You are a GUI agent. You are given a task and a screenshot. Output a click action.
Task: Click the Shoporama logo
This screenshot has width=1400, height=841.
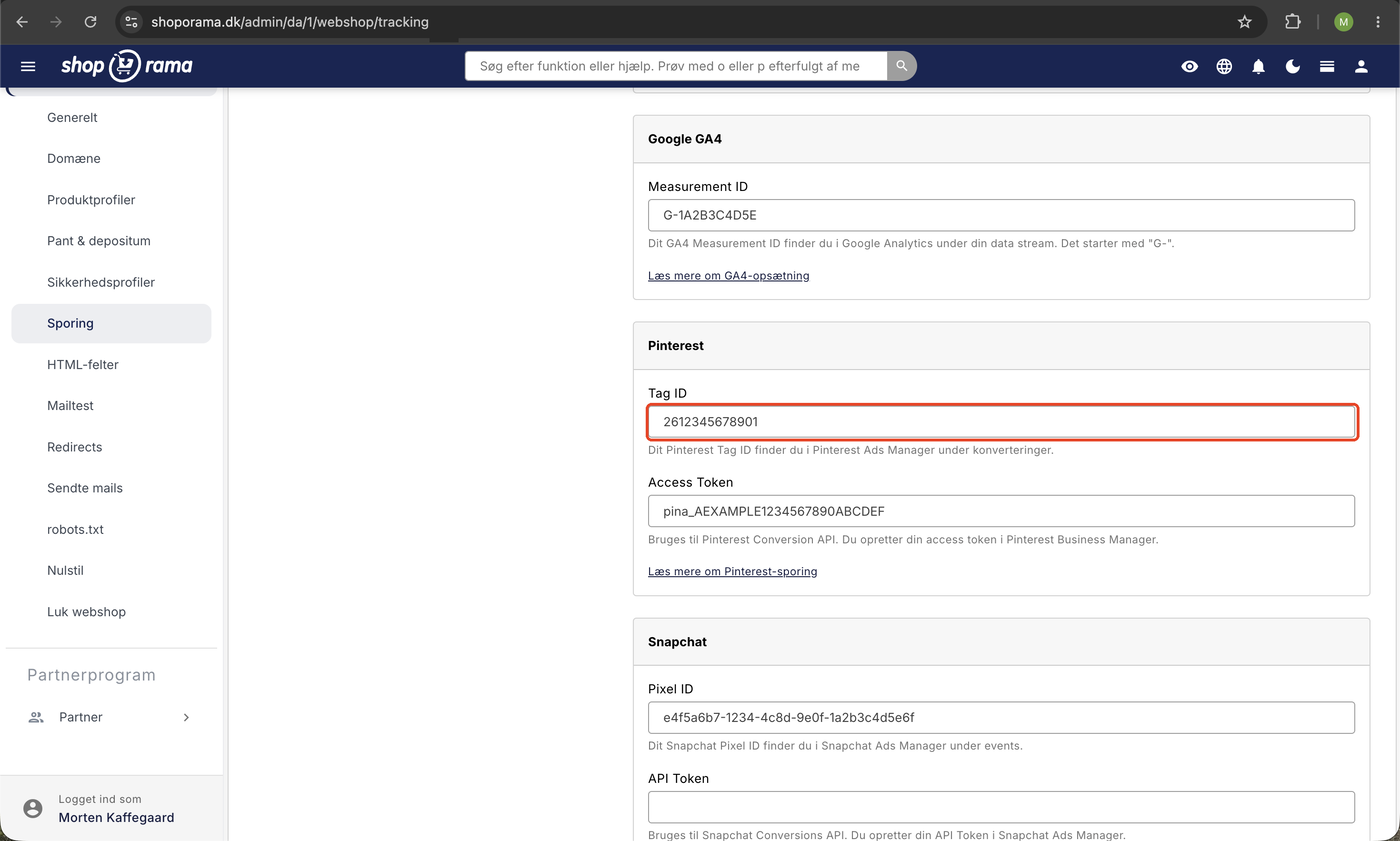(127, 66)
